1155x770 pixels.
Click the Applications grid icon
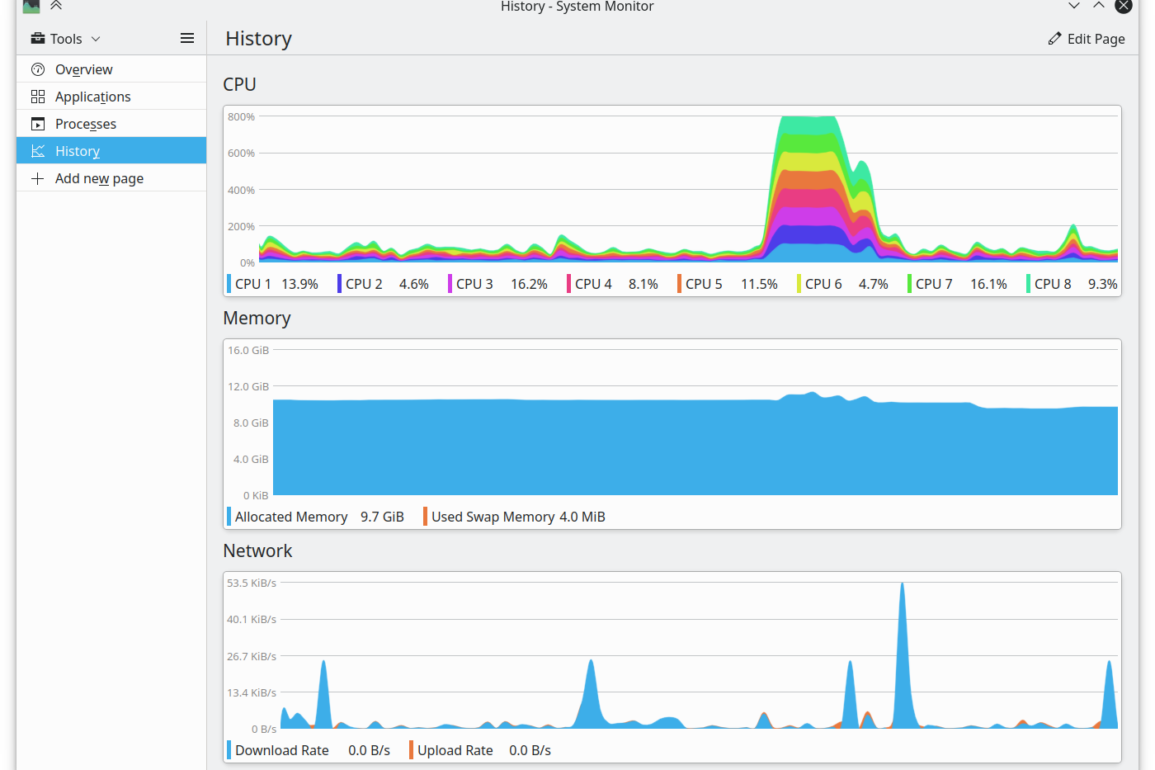coord(38,97)
